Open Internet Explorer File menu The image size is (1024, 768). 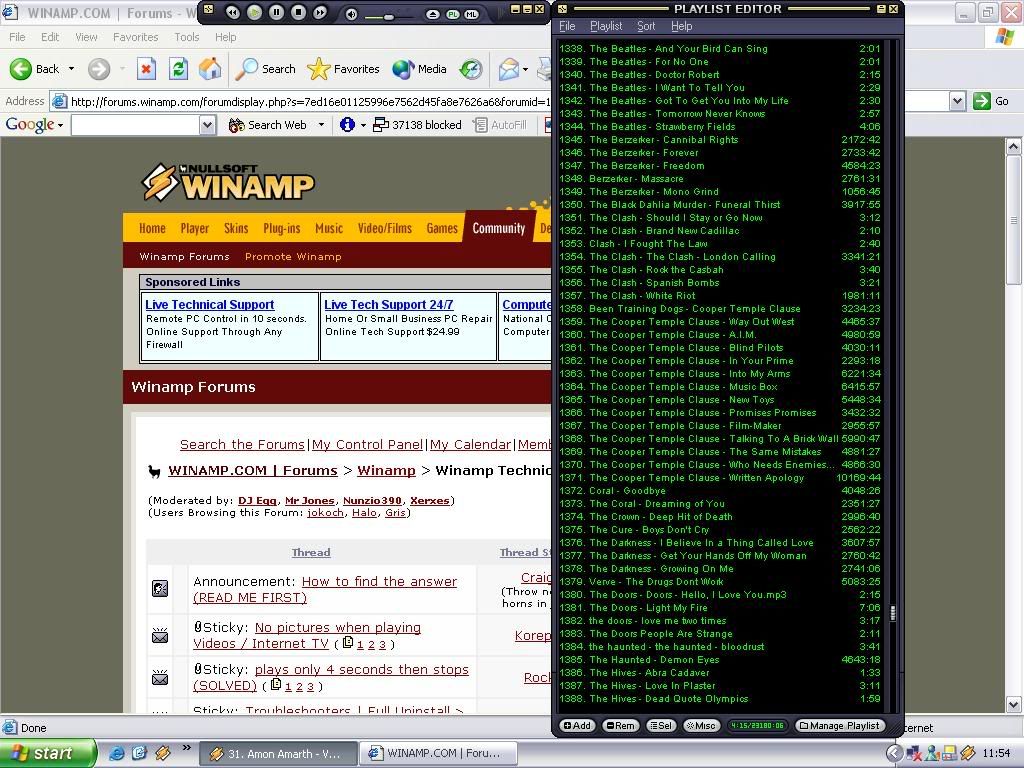click(x=17, y=37)
